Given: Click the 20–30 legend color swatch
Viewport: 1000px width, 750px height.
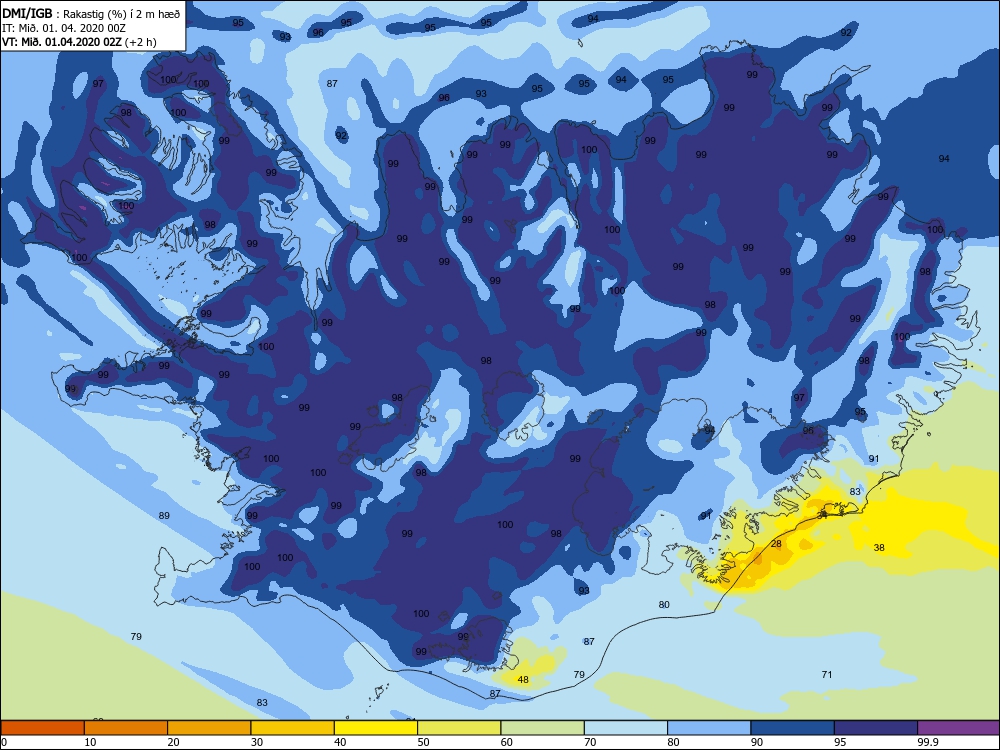Looking at the screenshot, I should pos(209,728).
